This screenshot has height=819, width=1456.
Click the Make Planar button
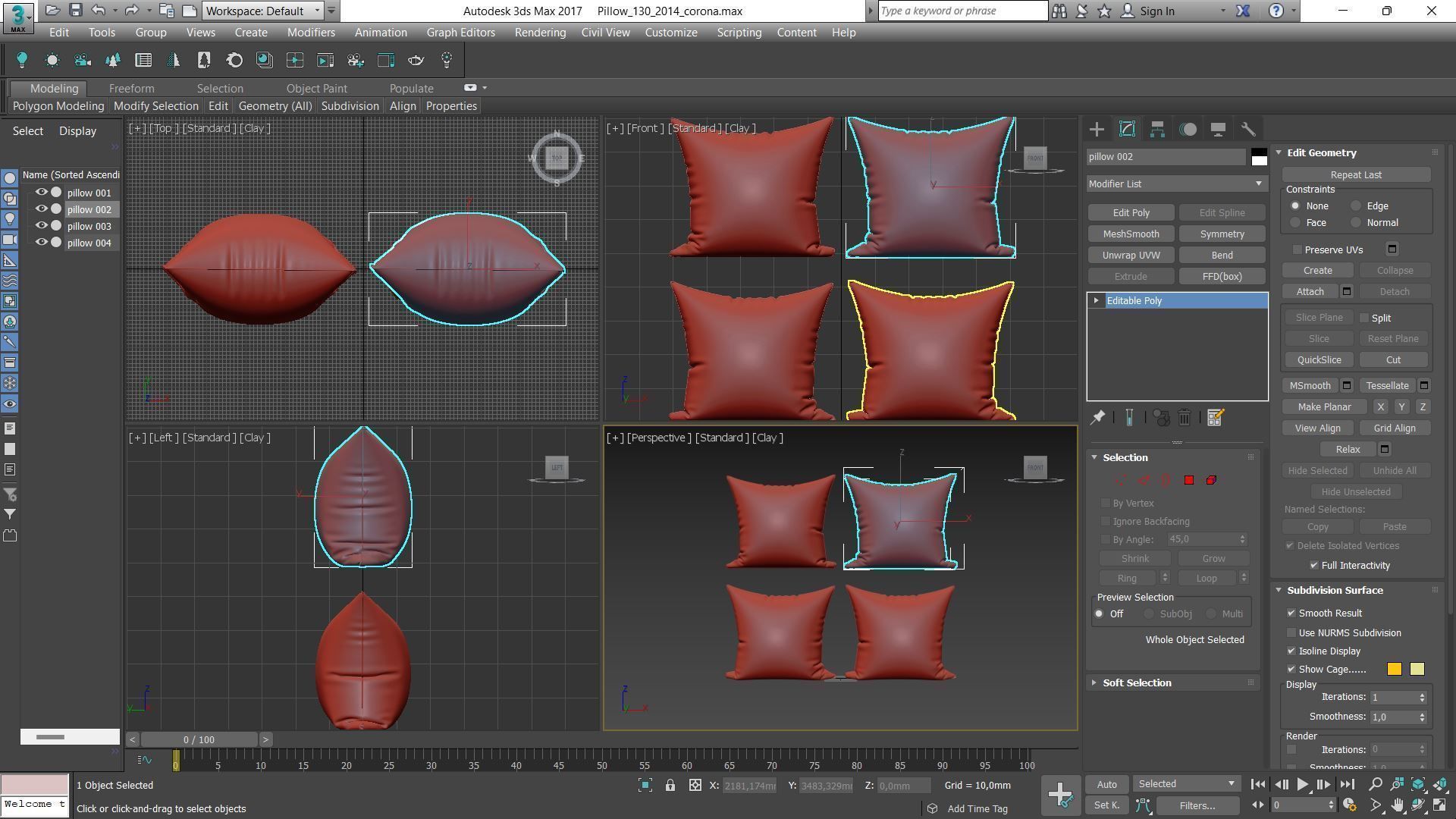[1324, 407]
